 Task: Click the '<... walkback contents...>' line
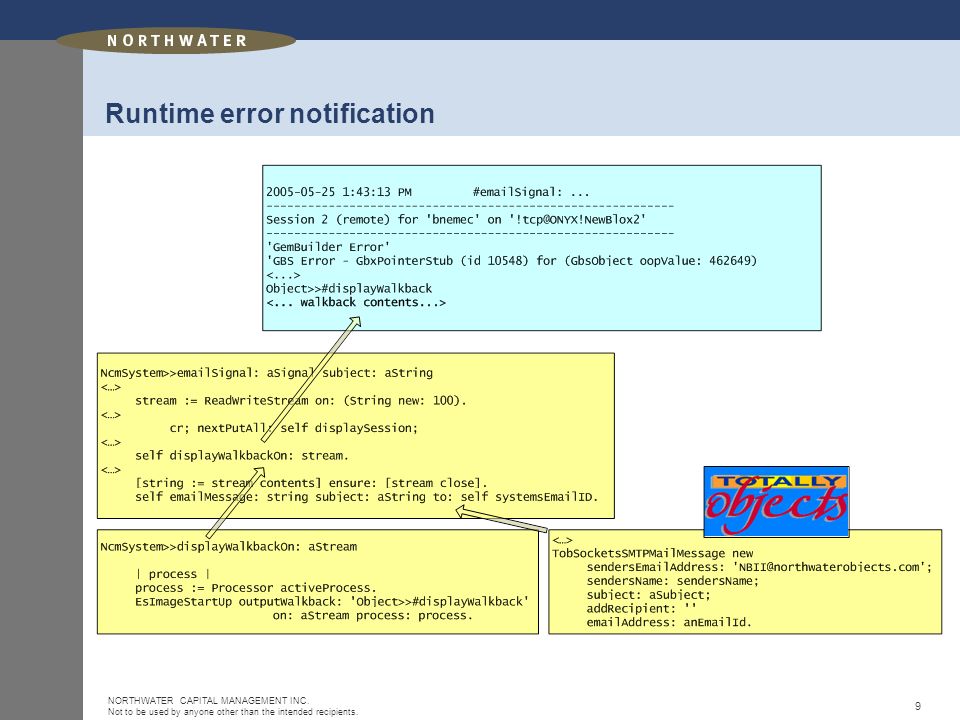point(356,302)
